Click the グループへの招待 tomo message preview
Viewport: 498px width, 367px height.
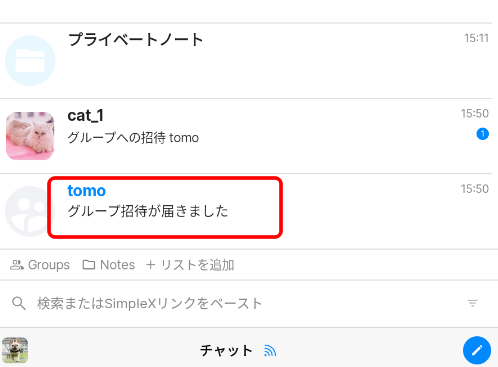click(133, 137)
